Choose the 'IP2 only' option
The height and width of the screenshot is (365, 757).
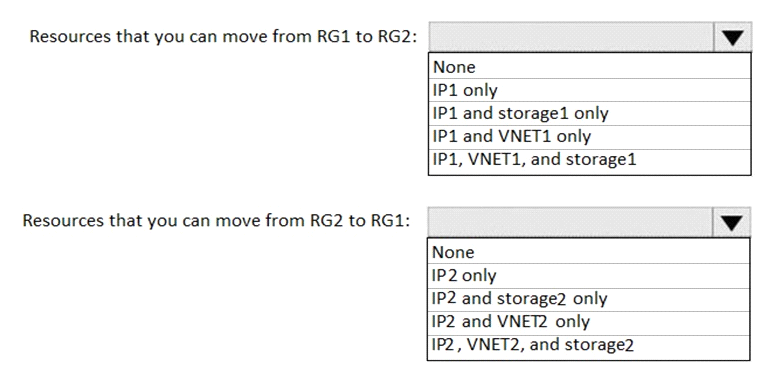(x=589, y=275)
